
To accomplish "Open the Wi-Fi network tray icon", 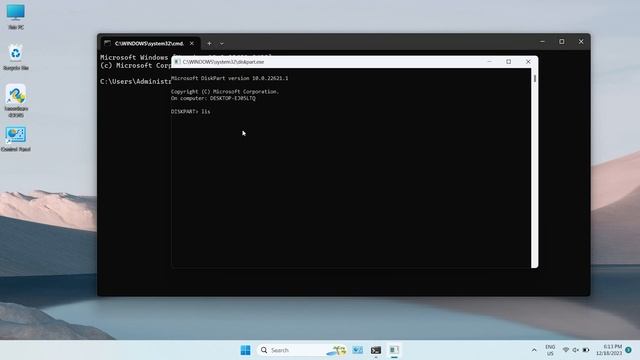I will click(566, 350).
